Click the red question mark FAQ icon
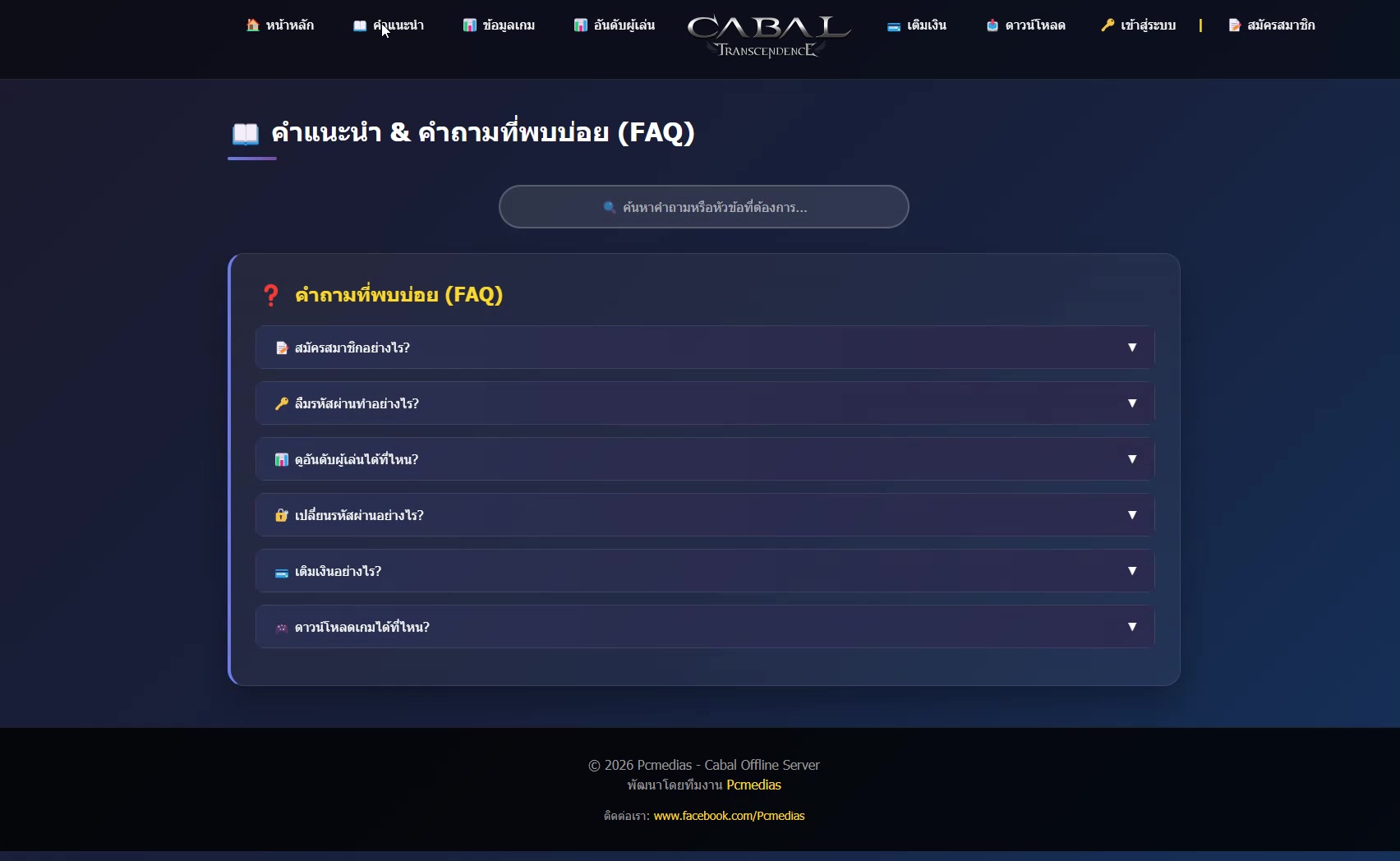Viewport: 1400px width, 861px height. [x=270, y=295]
